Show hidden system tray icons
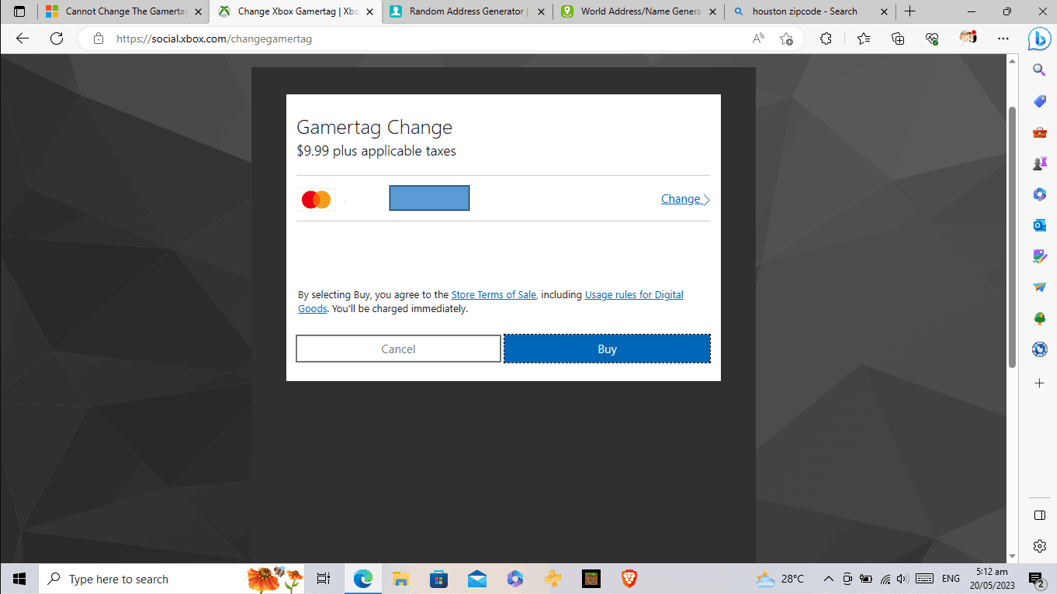The width and height of the screenshot is (1057, 594). click(828, 578)
